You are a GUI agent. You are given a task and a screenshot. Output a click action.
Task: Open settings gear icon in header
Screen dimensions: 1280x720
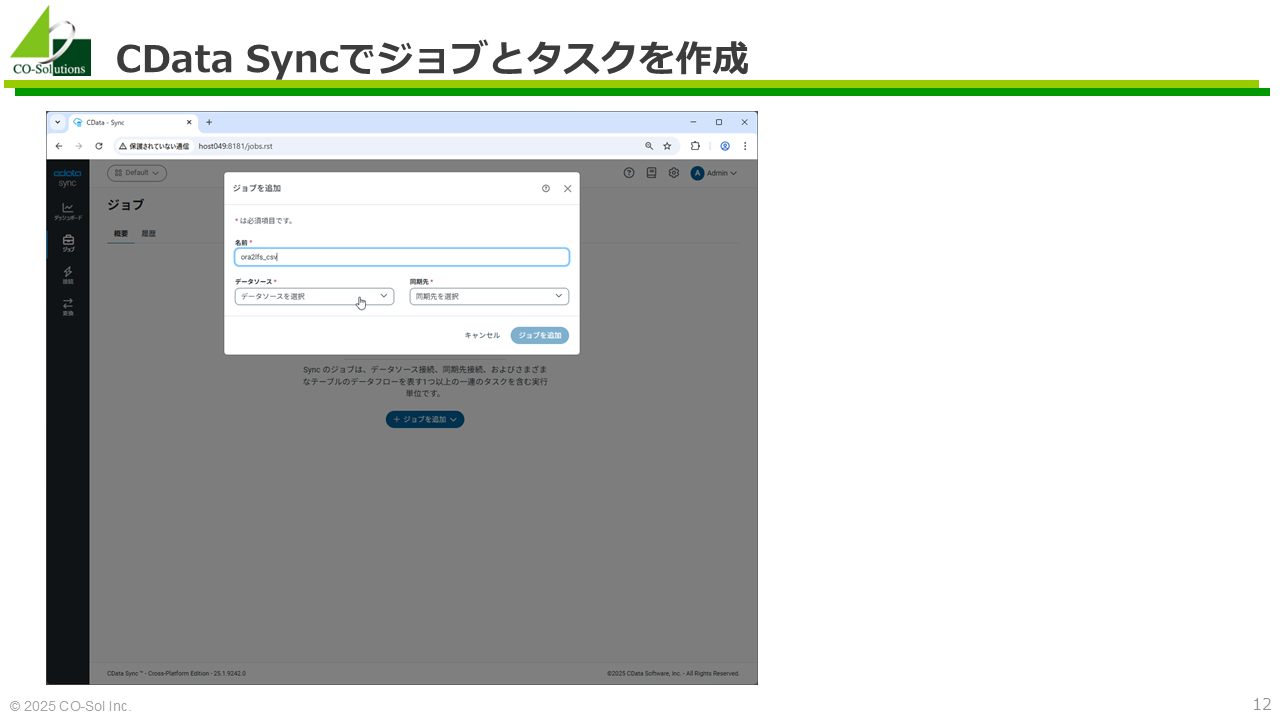pos(674,173)
